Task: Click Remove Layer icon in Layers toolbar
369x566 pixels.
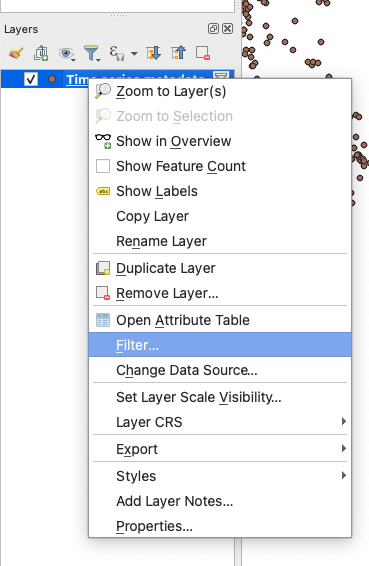Action: click(203, 53)
